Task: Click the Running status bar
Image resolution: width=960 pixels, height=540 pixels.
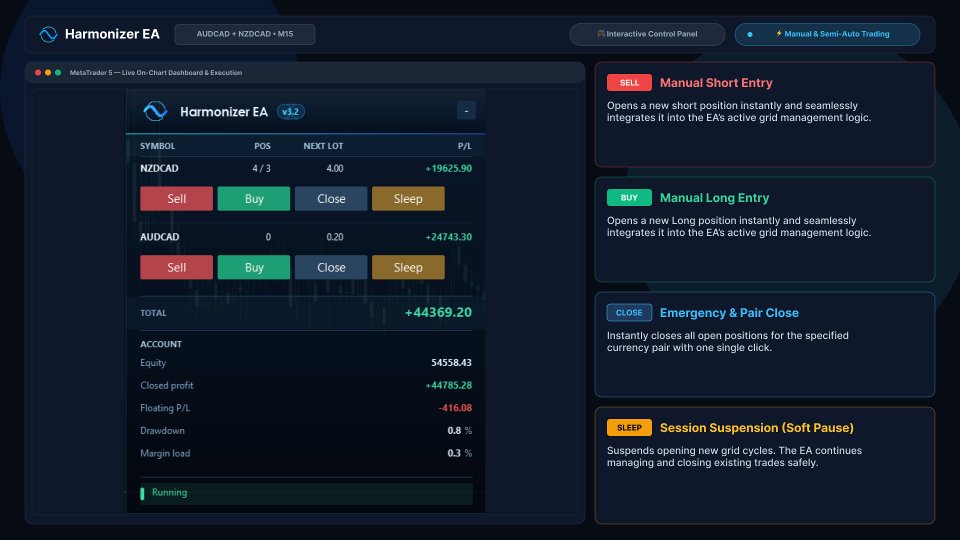Action: (306, 493)
